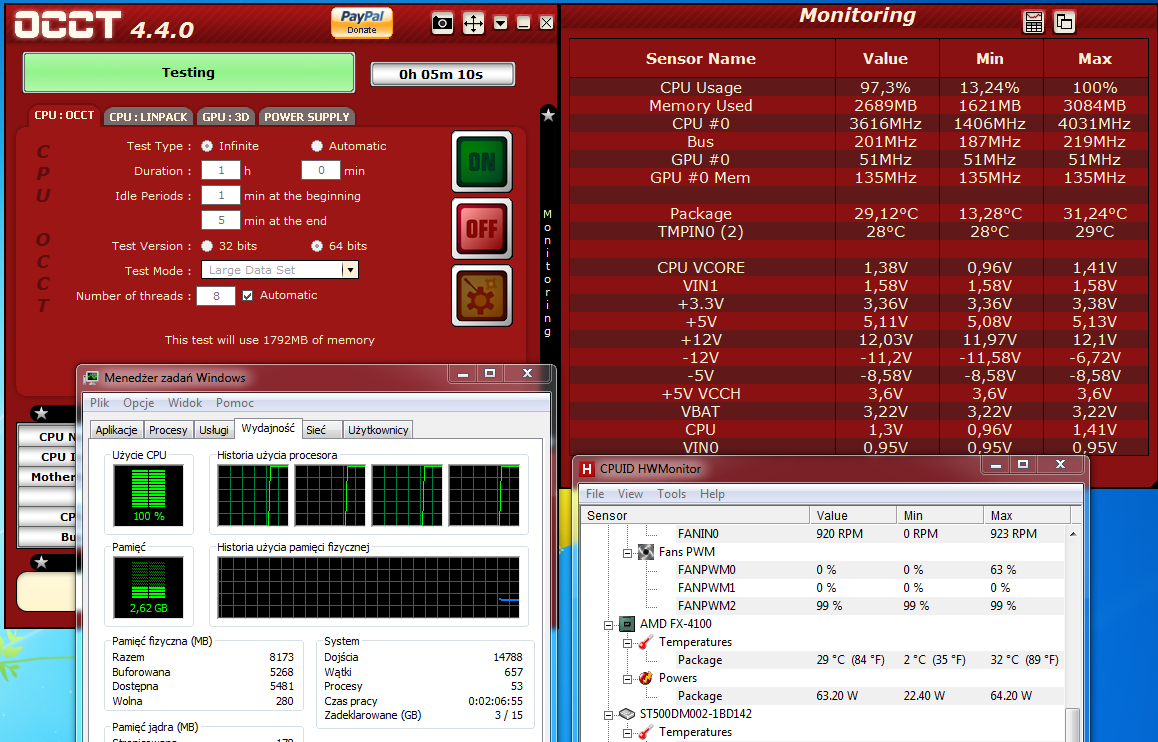Open Tools menu in HWMonitor

click(x=671, y=494)
